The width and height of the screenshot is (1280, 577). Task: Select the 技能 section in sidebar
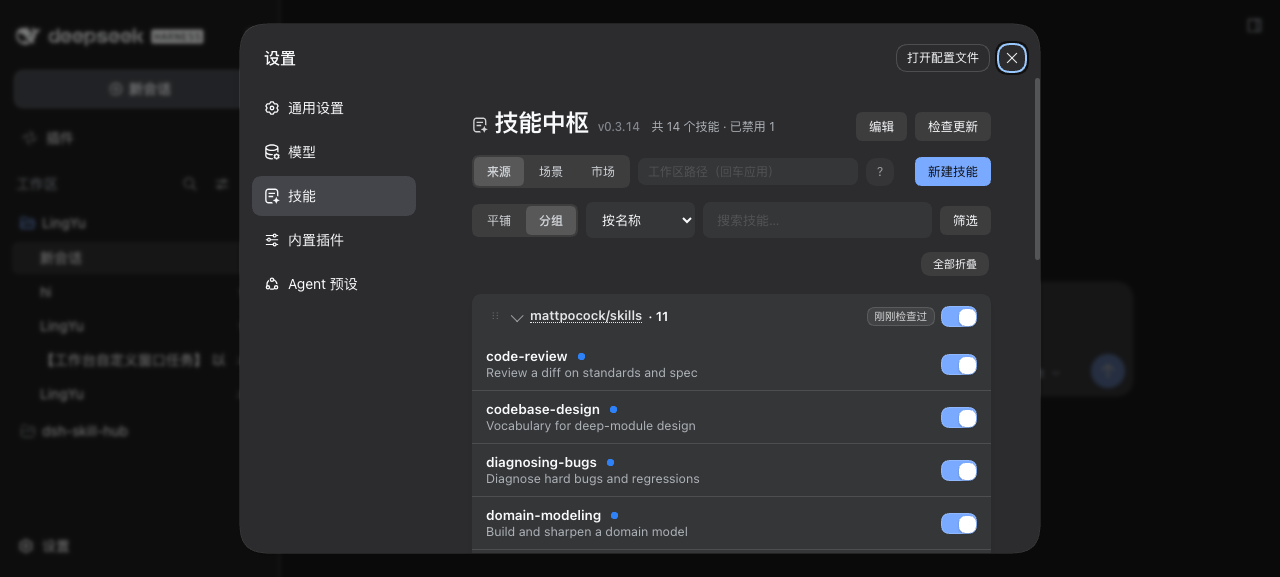coord(334,196)
